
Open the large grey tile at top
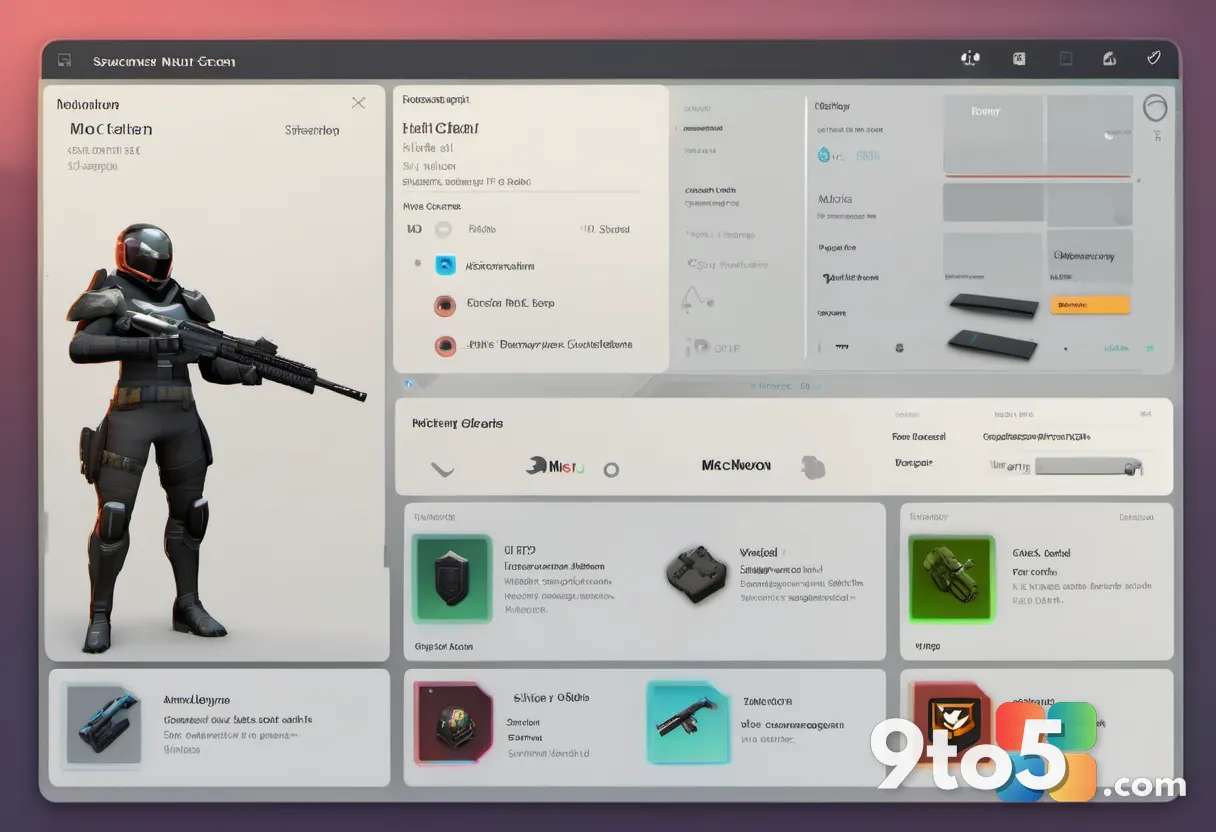[x=993, y=135]
